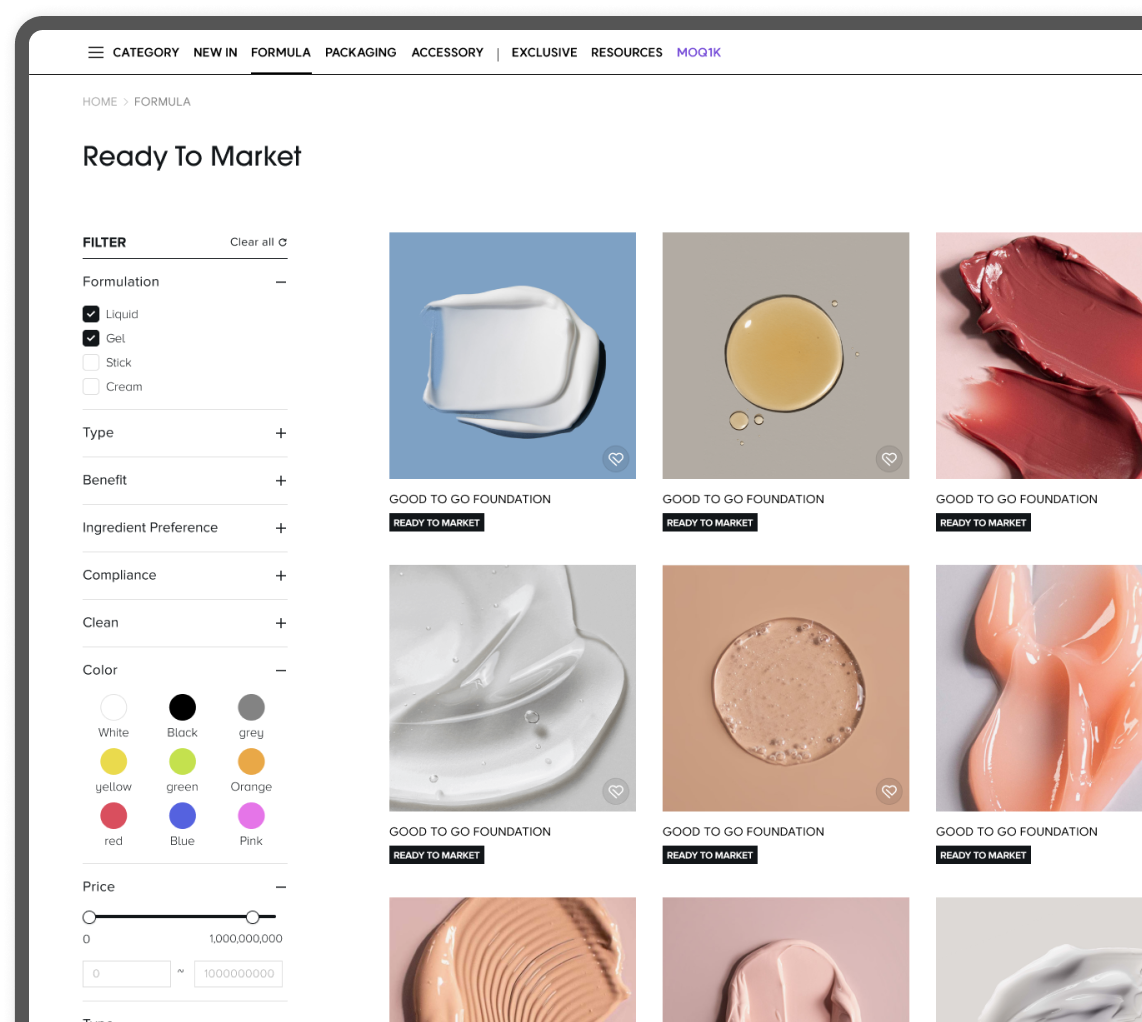Screen dimensions: 1142x1022
Task: Select the Black color swatch
Action: click(x=182, y=707)
